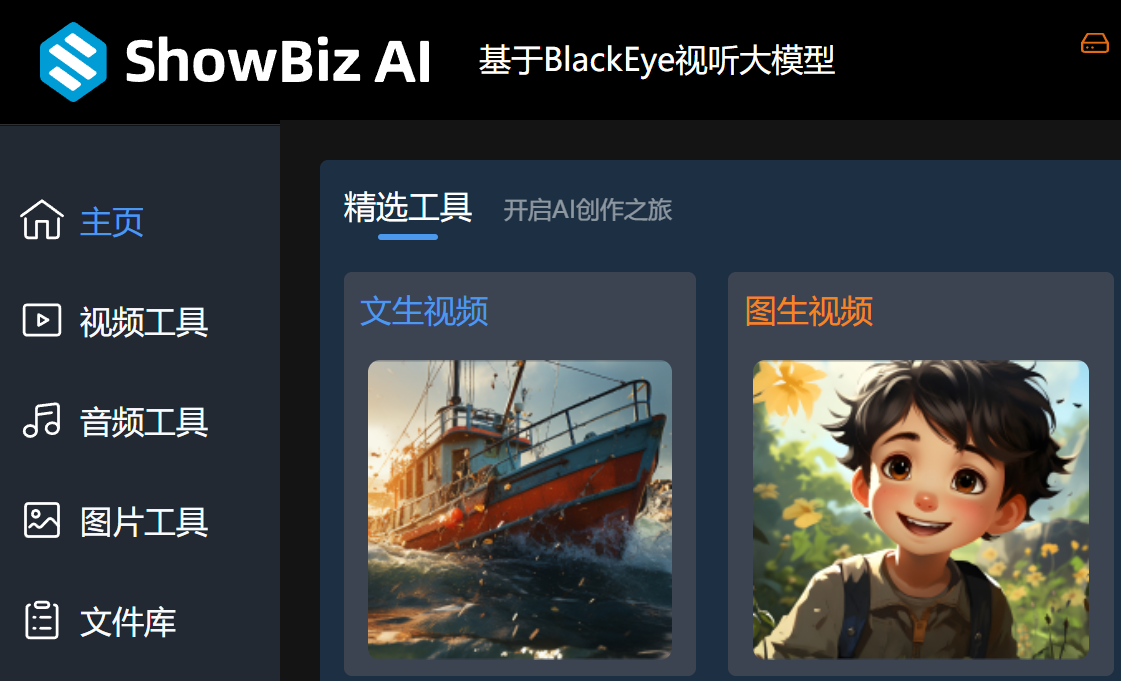
Task: Go to 音频工具 section
Action: click(144, 422)
